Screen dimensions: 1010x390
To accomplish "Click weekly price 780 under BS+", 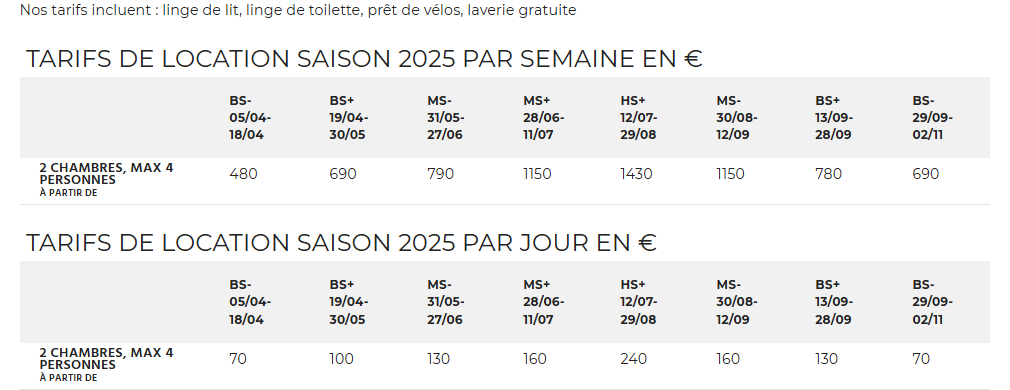I will point(828,174).
